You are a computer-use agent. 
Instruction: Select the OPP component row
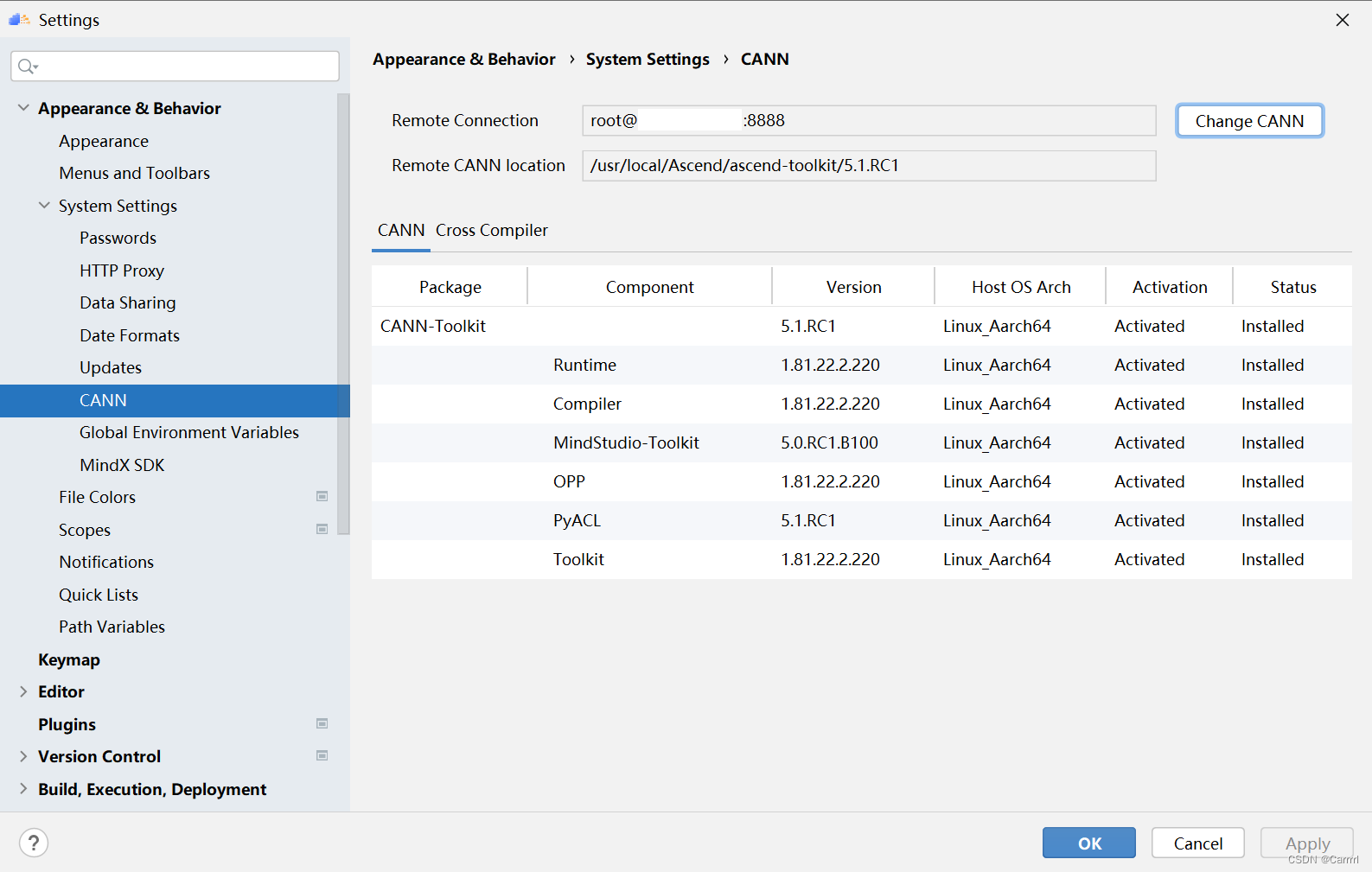tap(862, 481)
